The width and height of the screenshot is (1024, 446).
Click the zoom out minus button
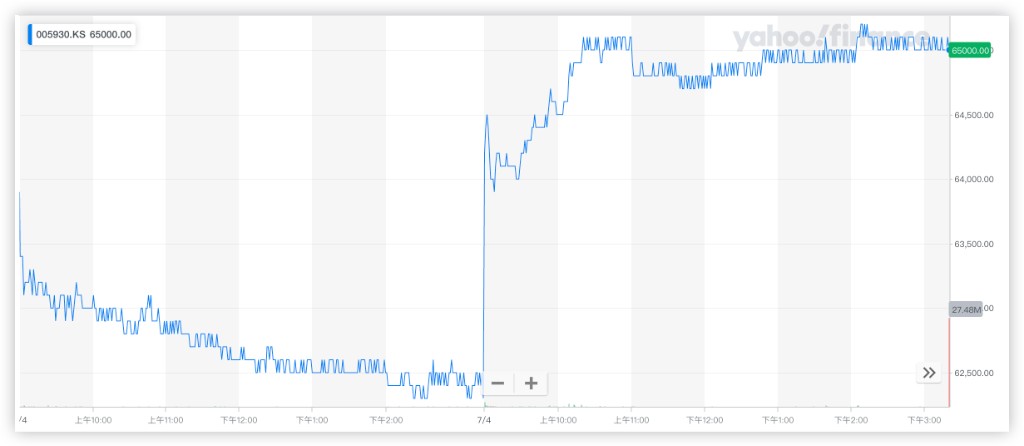click(498, 383)
